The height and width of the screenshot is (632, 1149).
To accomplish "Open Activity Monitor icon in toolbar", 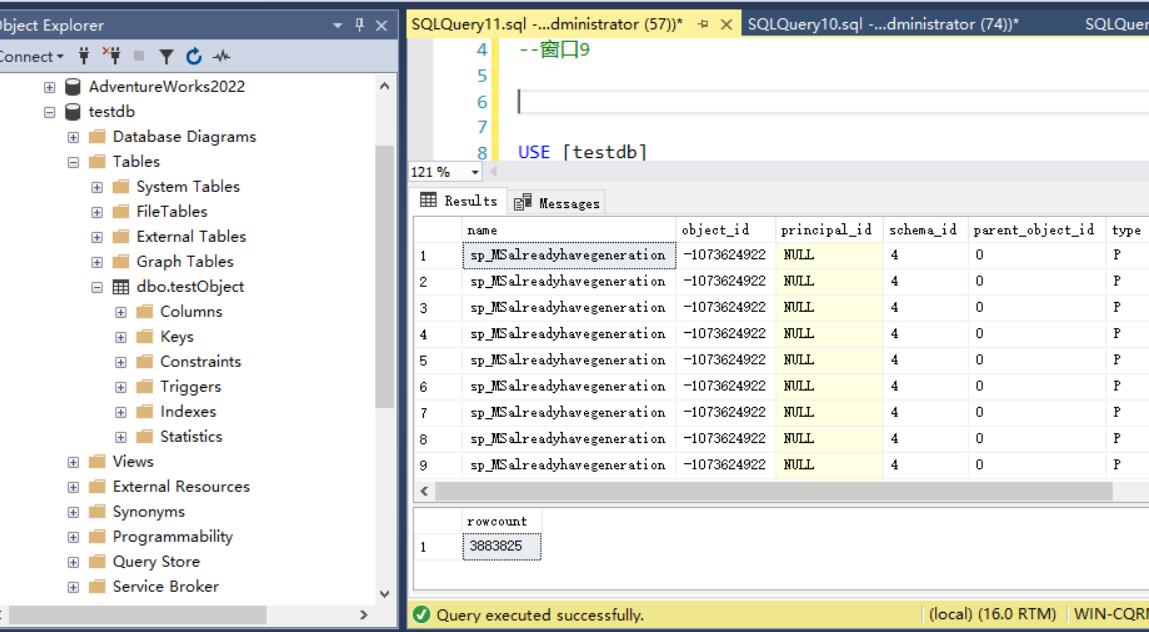I will tap(221, 56).
